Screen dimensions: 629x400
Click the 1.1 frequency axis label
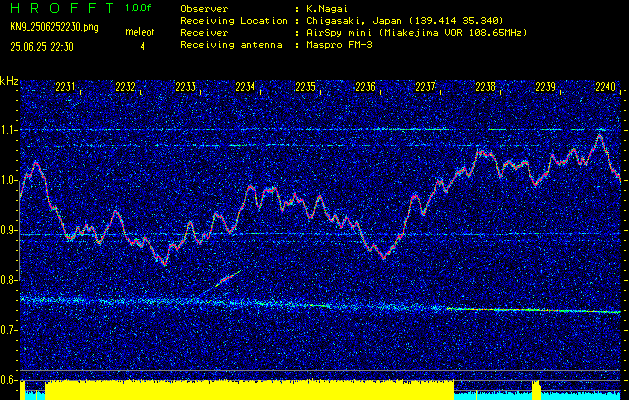click(8, 130)
